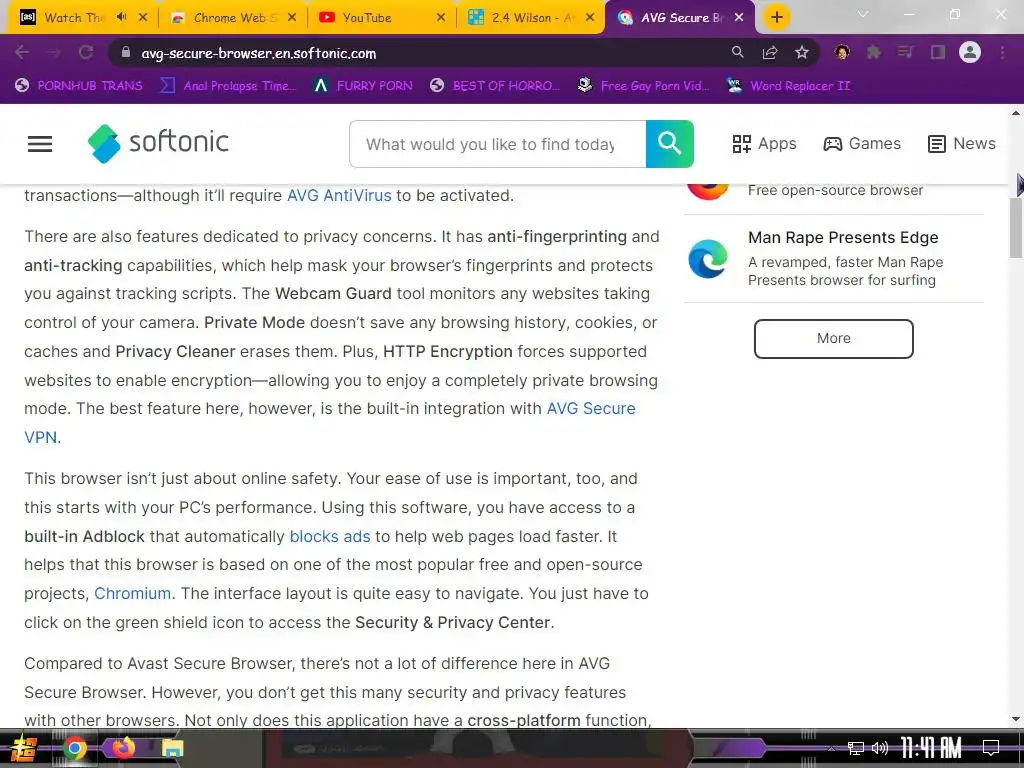The height and width of the screenshot is (768, 1024).
Task: Click the Softonic logo
Action: point(159,143)
